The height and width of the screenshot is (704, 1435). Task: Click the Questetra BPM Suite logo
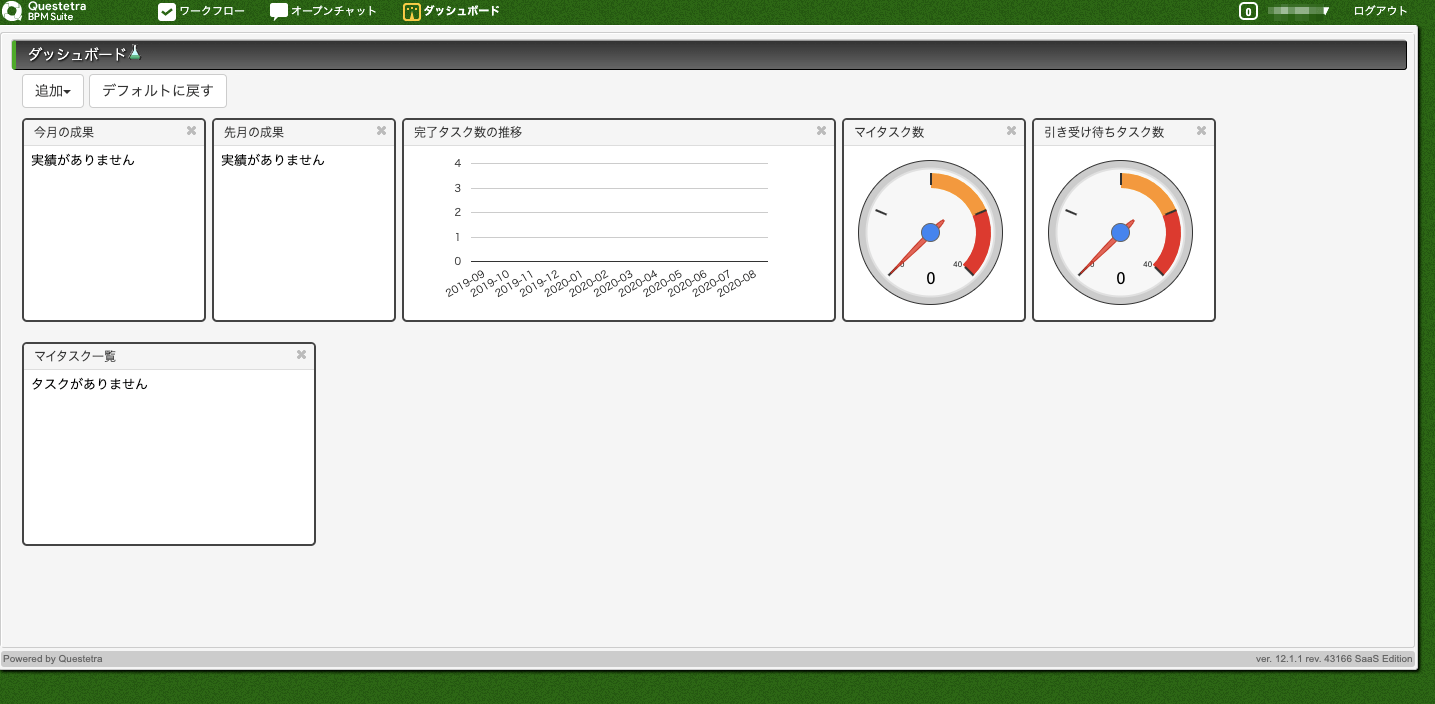pos(45,11)
